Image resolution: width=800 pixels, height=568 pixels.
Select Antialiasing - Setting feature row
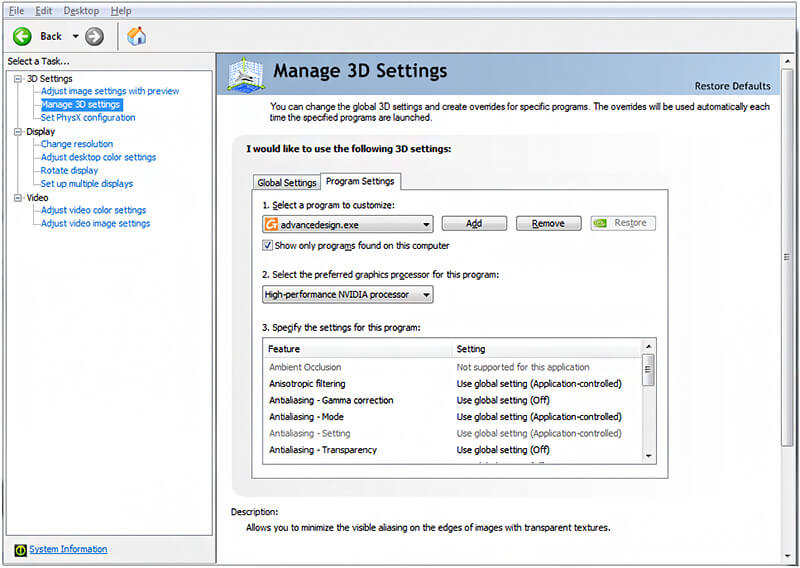coord(453,434)
